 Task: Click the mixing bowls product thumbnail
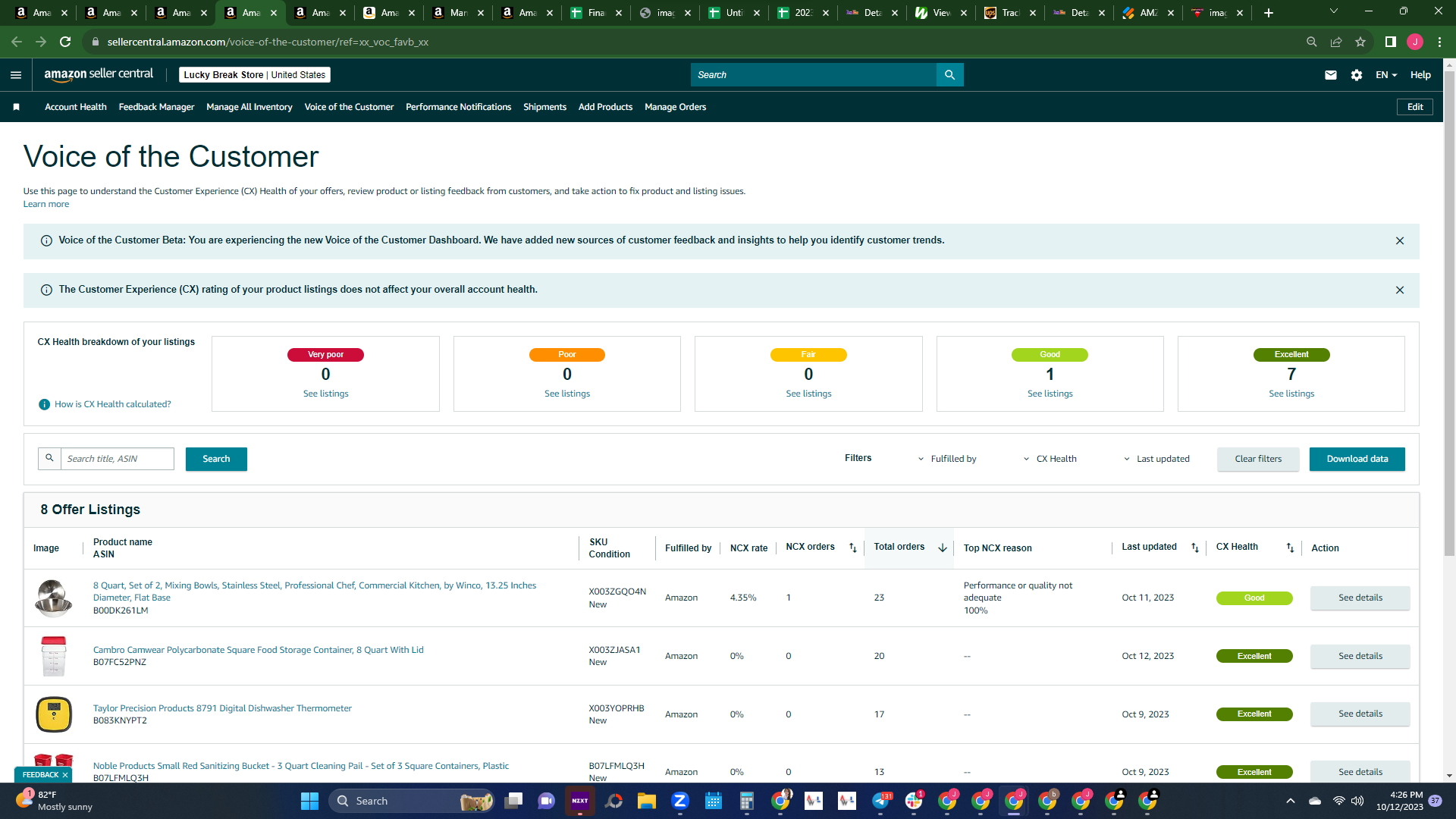click(53, 598)
